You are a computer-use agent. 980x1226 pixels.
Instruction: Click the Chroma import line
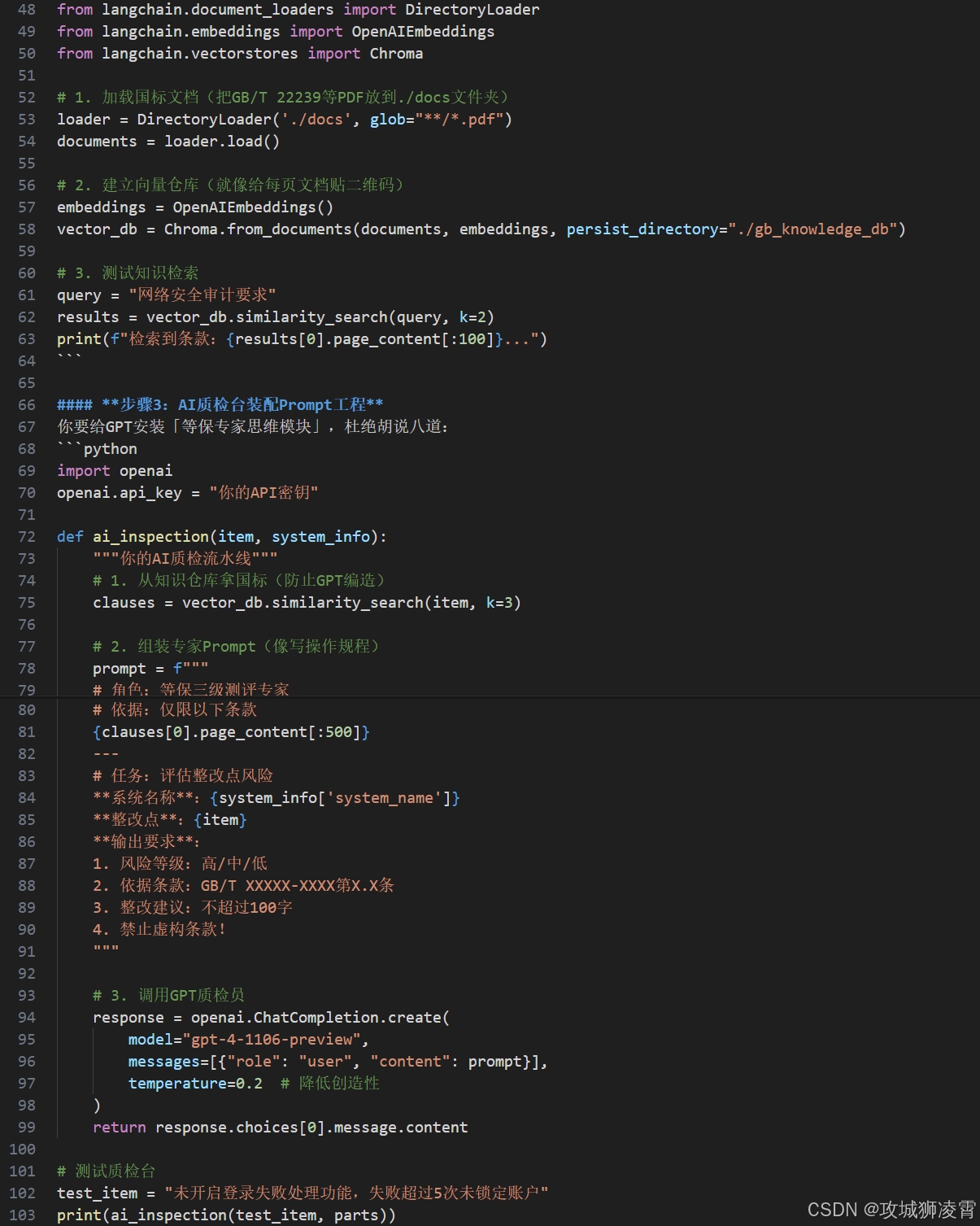[240, 54]
